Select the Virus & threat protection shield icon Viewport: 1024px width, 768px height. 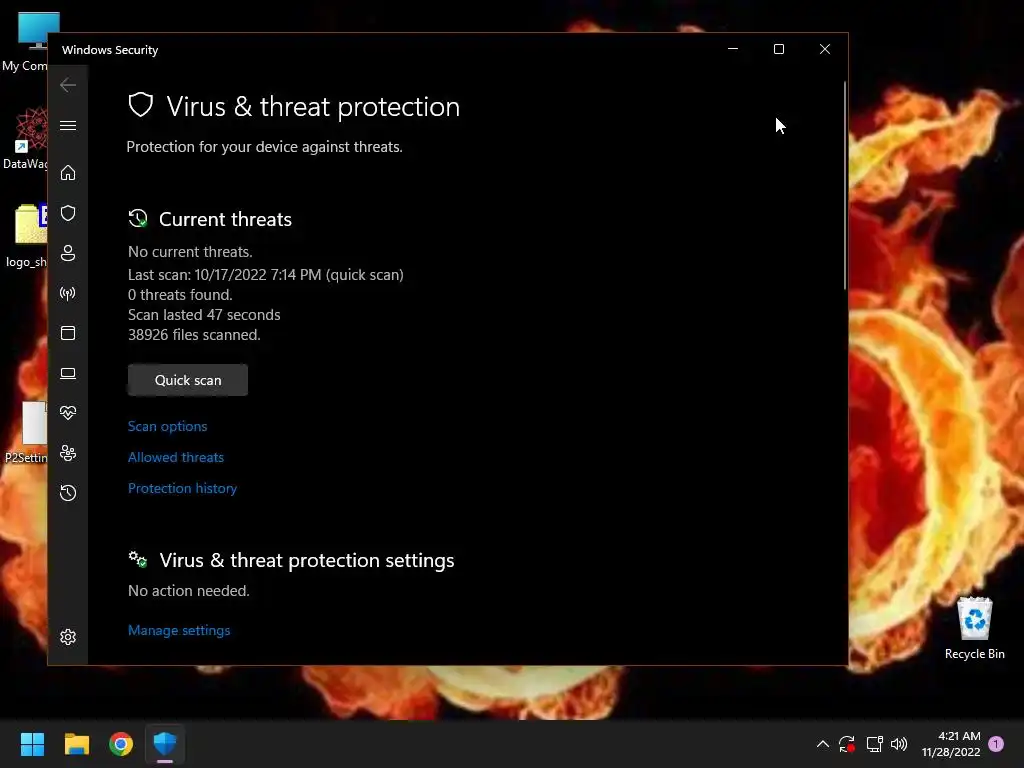coord(68,213)
